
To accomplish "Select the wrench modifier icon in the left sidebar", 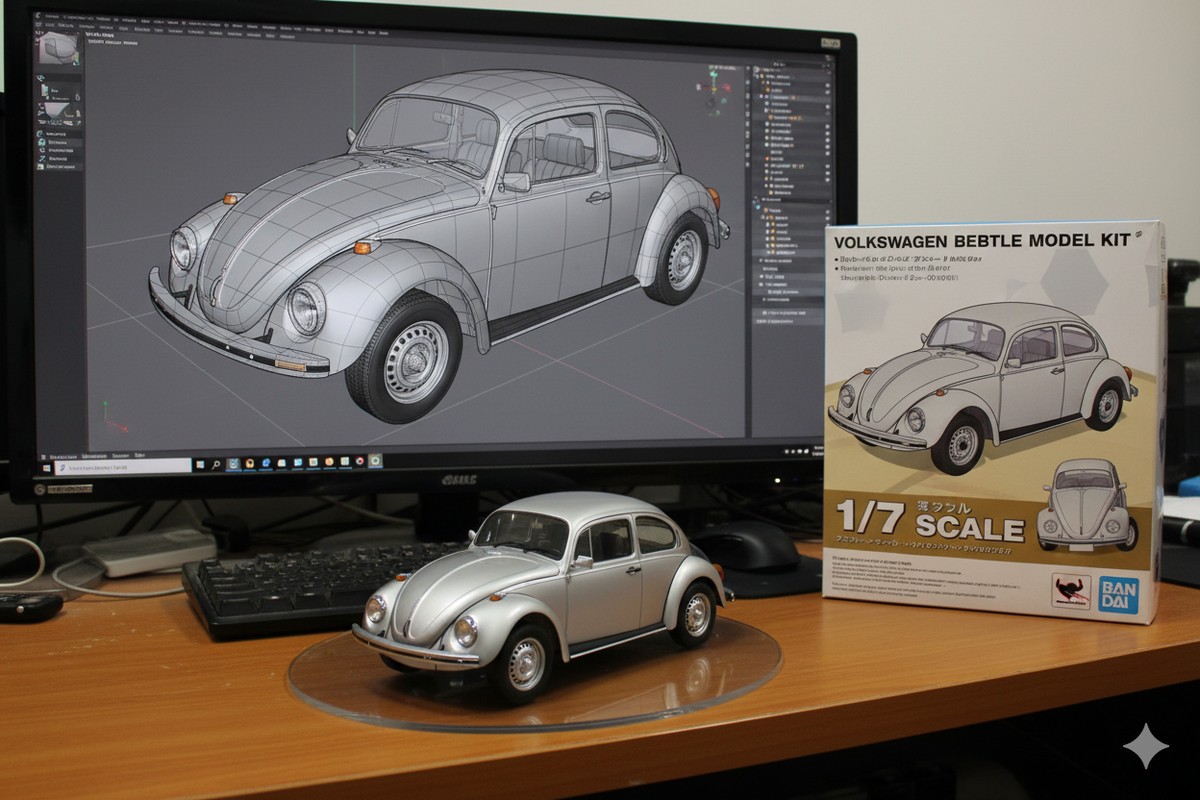I will (x=40, y=158).
